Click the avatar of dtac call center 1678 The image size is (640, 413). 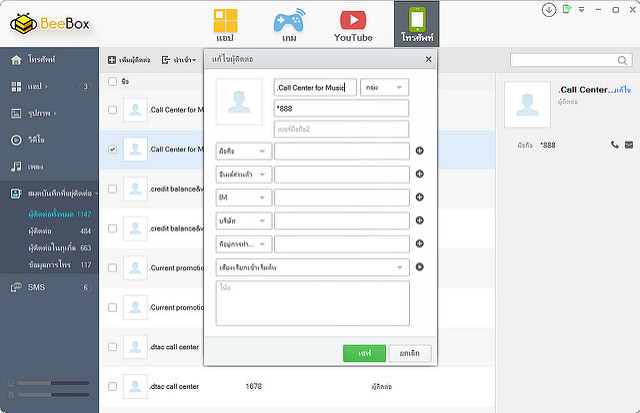[135, 386]
